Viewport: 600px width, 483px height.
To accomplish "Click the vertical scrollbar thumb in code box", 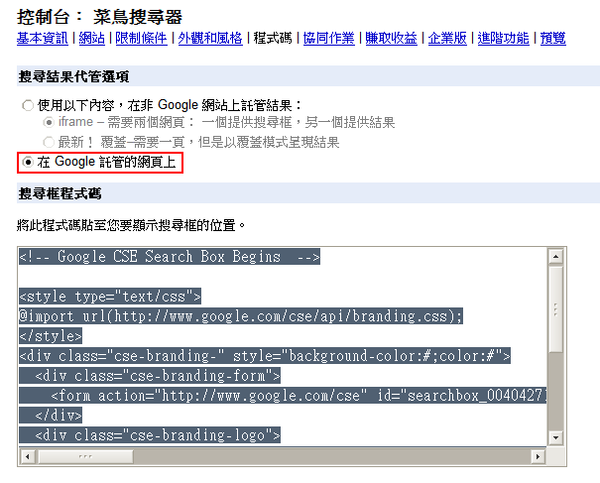I will click(x=555, y=309).
